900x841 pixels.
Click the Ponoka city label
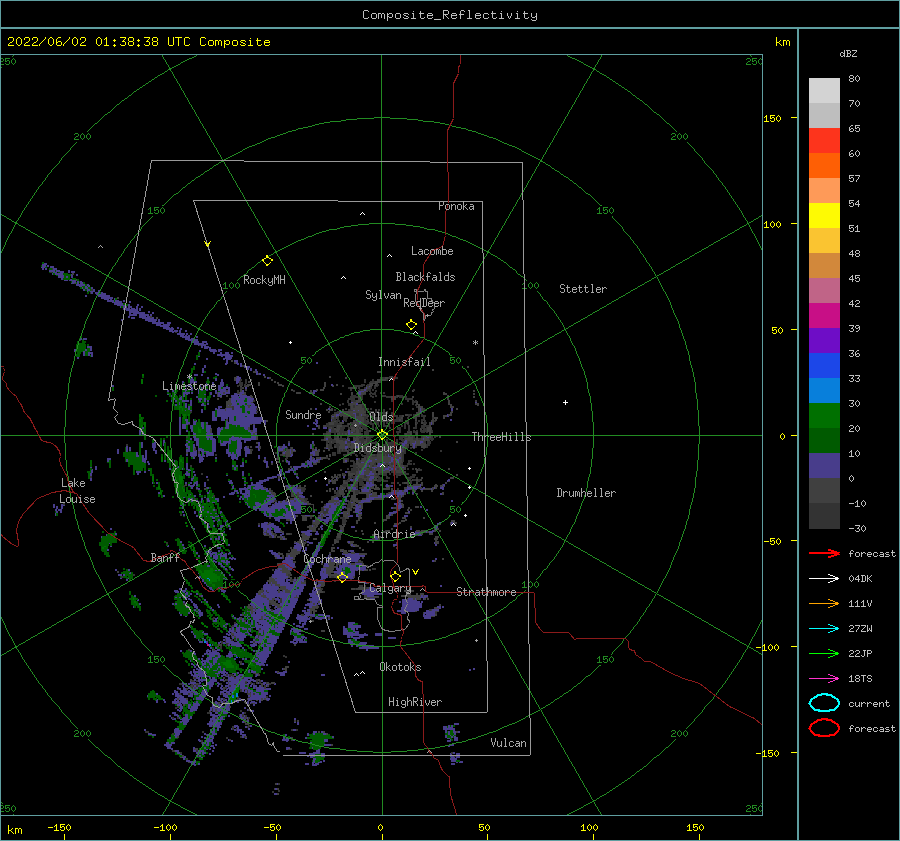tap(456, 206)
